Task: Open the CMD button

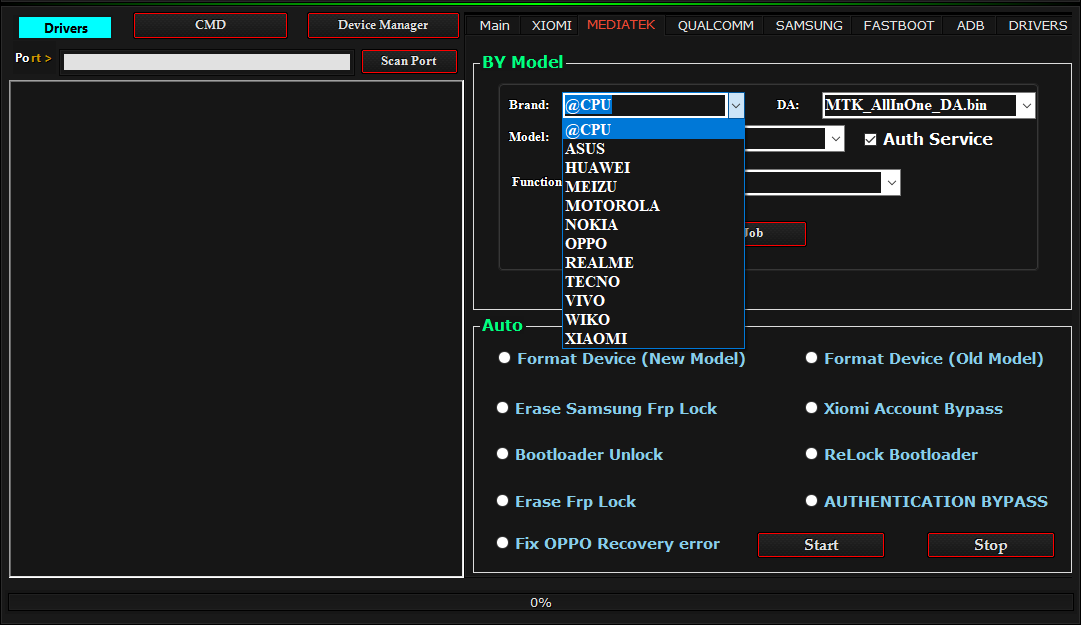Action: (x=210, y=25)
